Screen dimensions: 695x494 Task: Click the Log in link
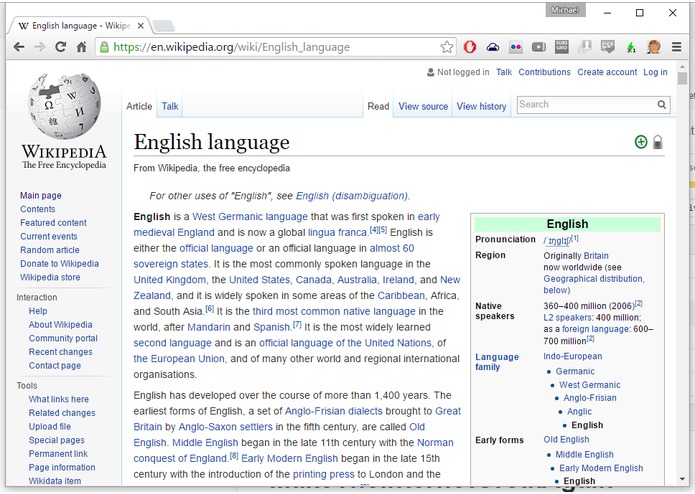[655, 72]
